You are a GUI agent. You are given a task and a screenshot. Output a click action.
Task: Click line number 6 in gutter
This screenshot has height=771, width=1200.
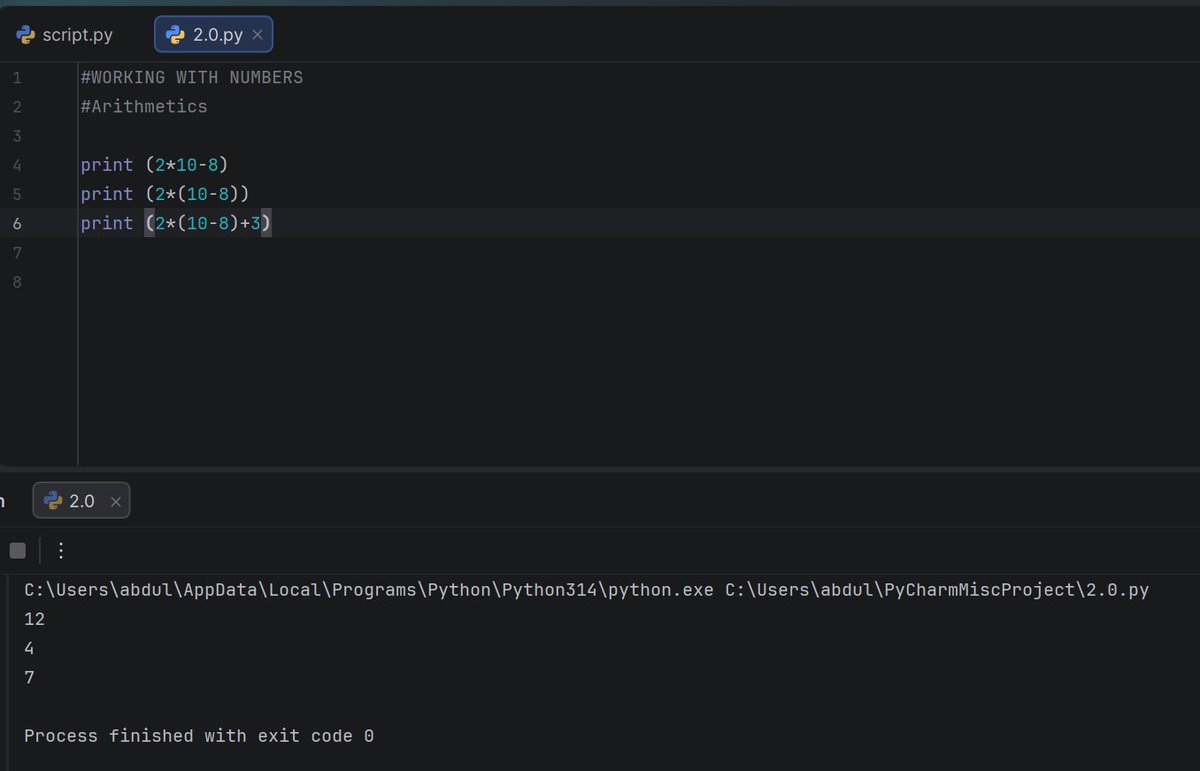(x=18, y=223)
